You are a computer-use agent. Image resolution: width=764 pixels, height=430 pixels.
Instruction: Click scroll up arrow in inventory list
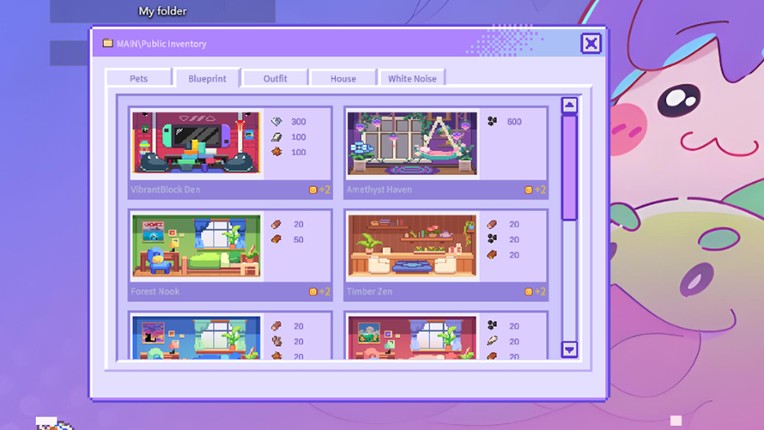569,105
